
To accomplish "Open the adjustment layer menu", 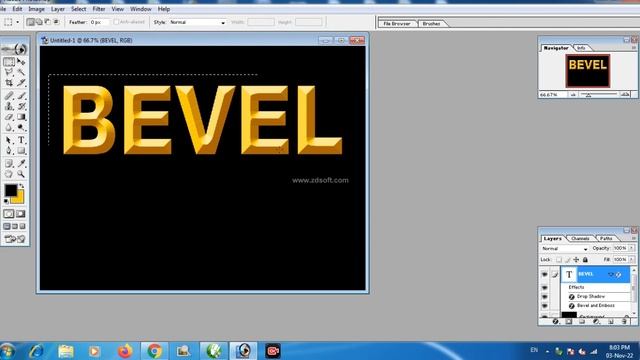I will point(596,322).
